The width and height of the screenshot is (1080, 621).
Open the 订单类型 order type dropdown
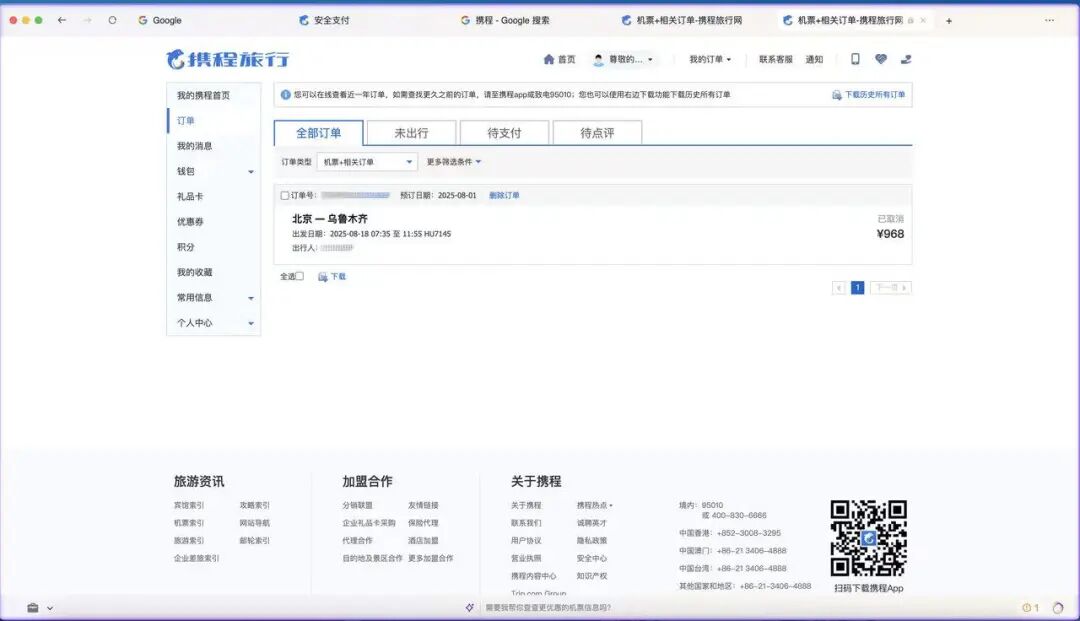367,162
